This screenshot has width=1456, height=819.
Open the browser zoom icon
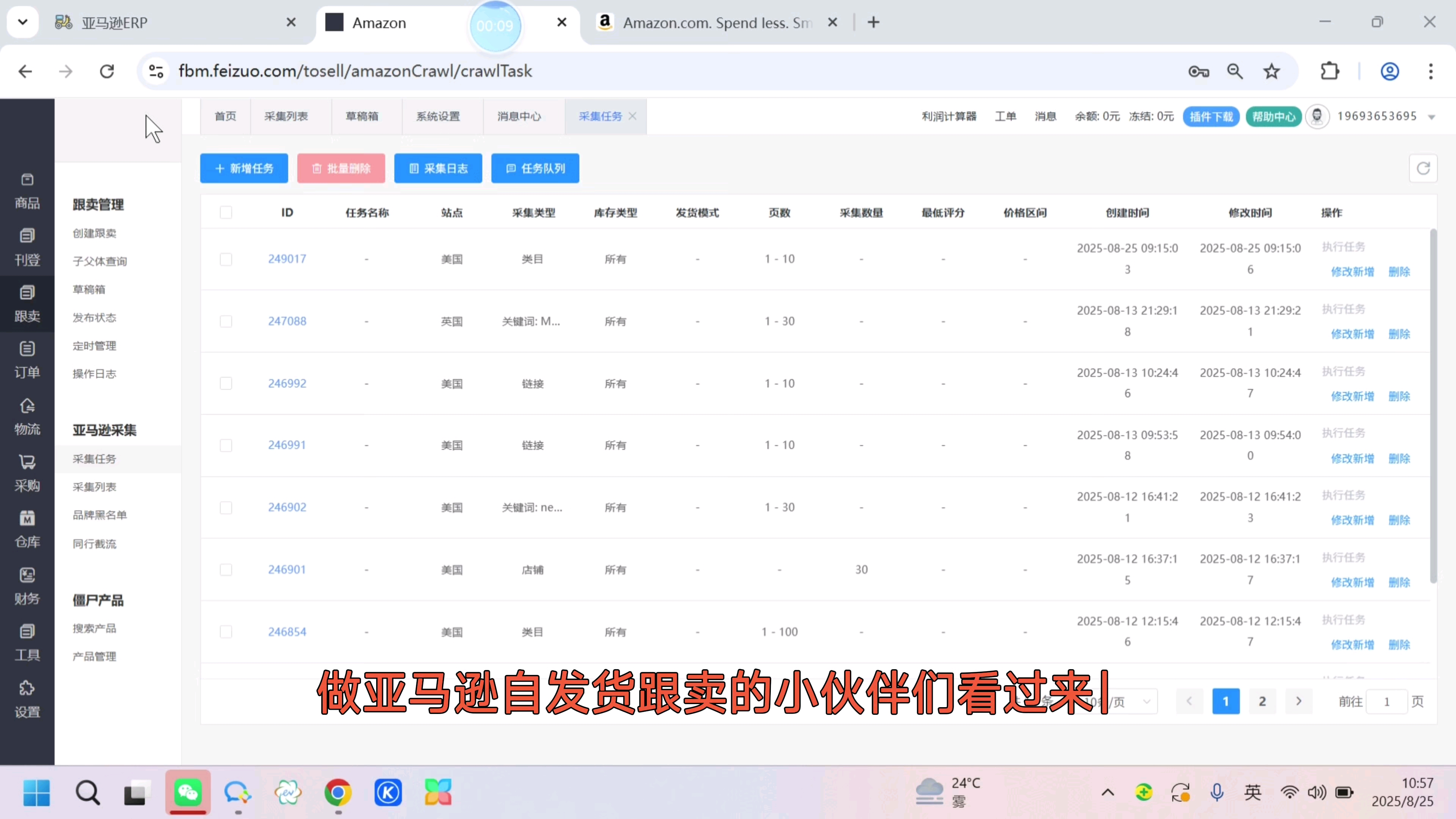1235,71
